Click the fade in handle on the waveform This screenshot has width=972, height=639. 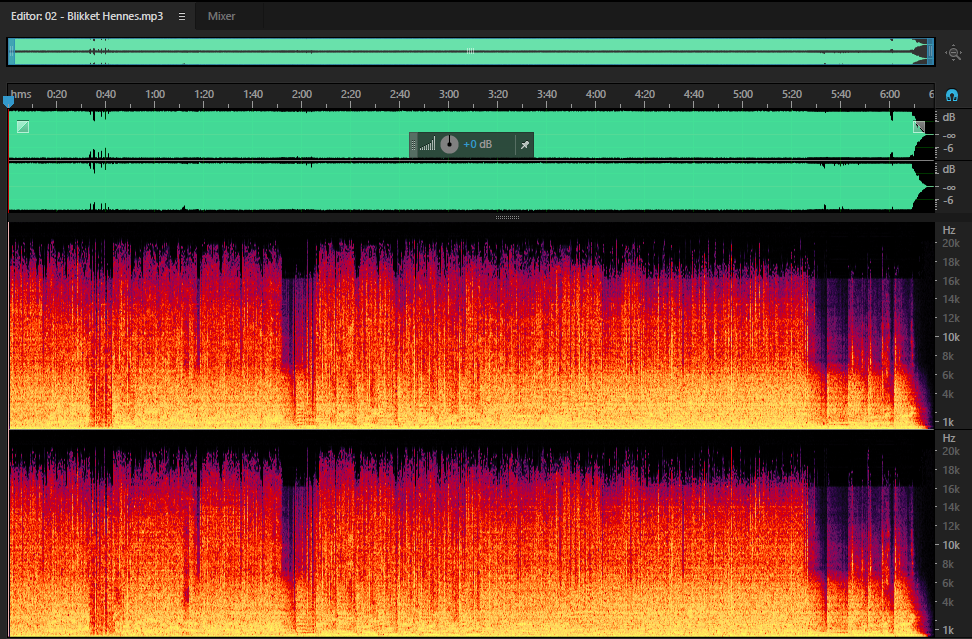23,127
